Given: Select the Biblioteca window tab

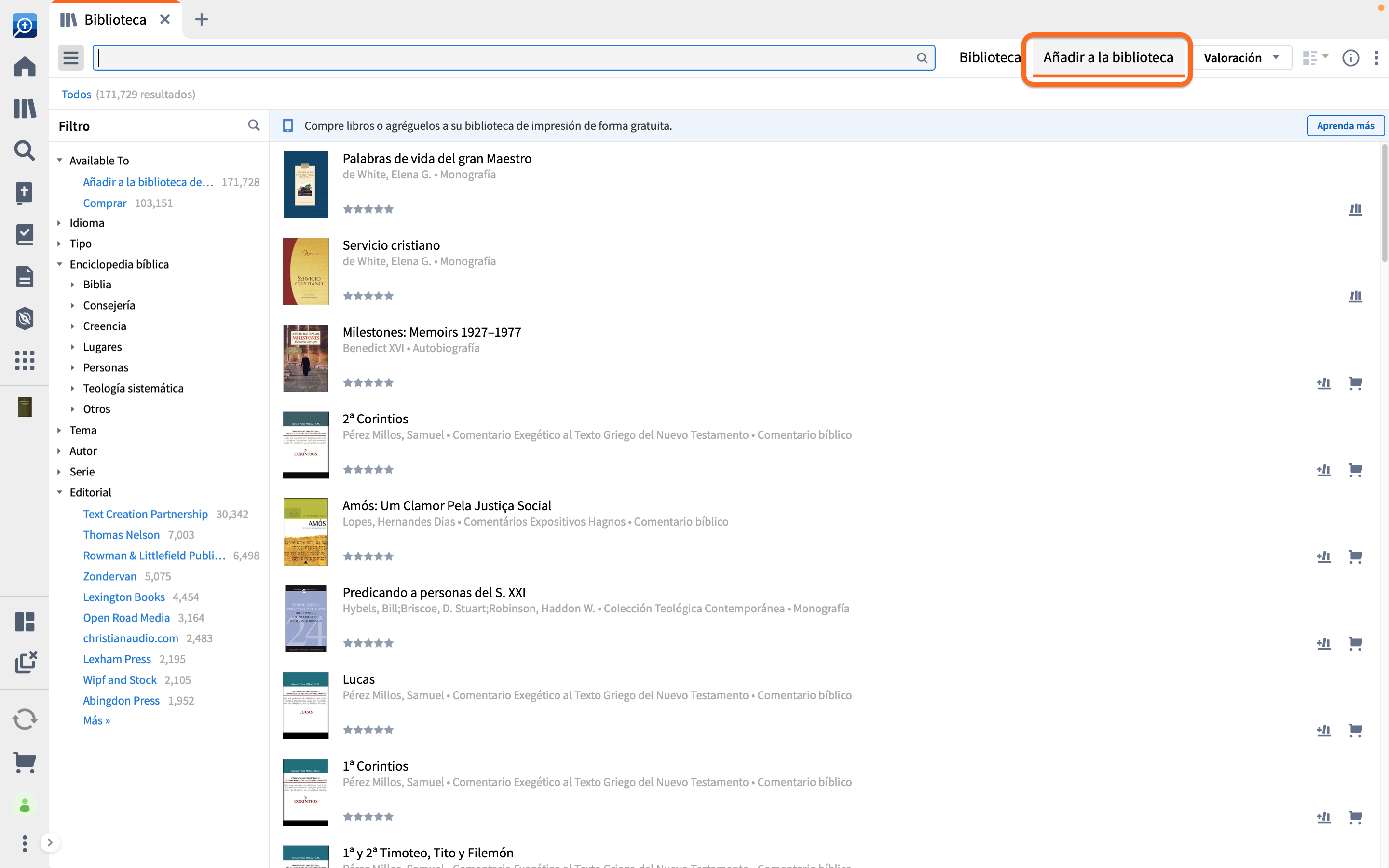Looking at the screenshot, I should point(115,19).
